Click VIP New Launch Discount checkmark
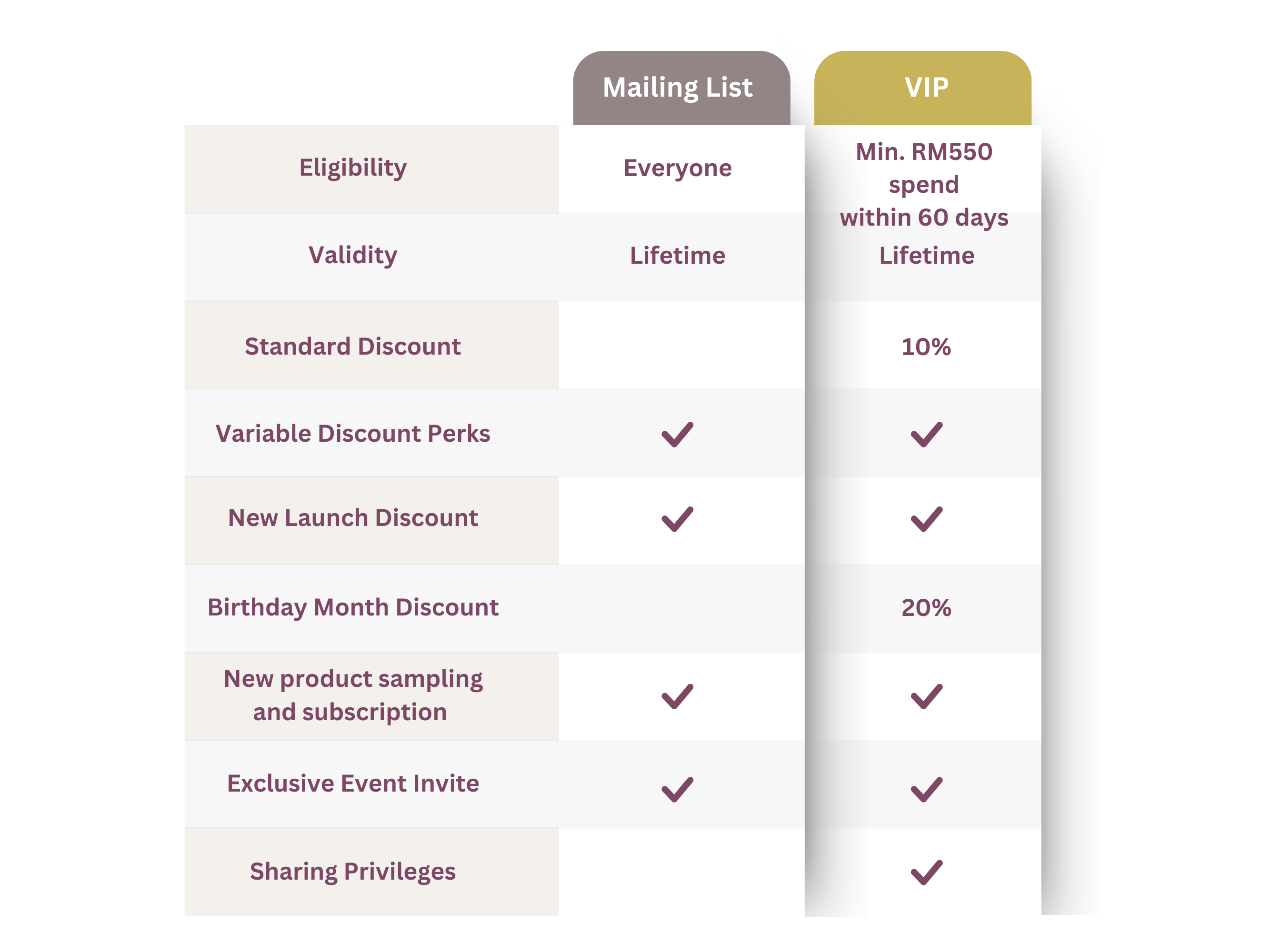The image size is (1270, 952). 927,519
